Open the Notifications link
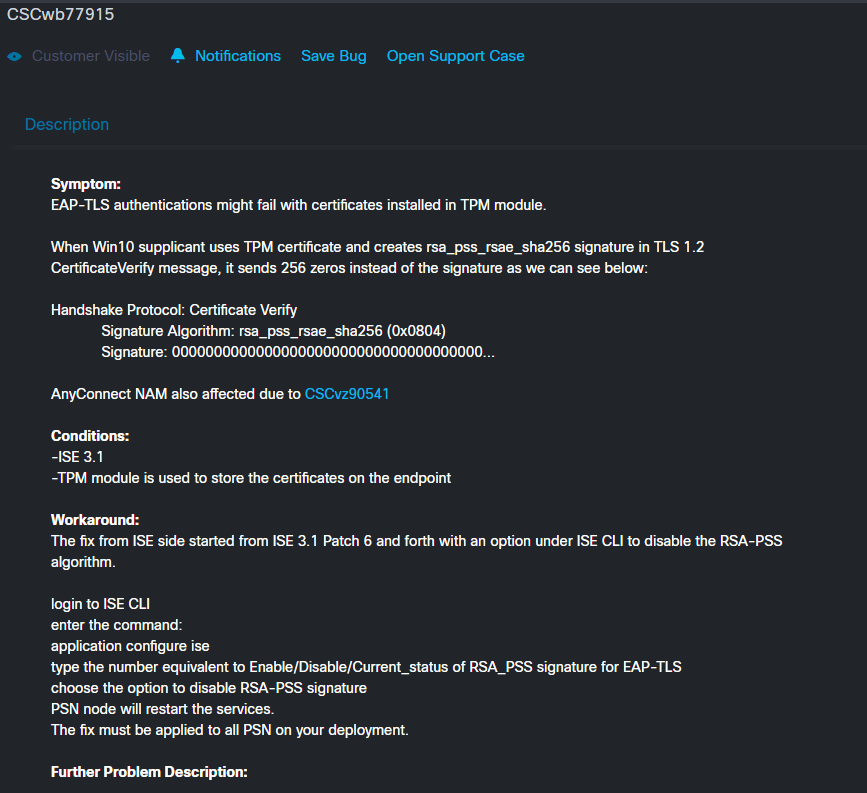Viewport: 867px width, 793px height. (238, 56)
